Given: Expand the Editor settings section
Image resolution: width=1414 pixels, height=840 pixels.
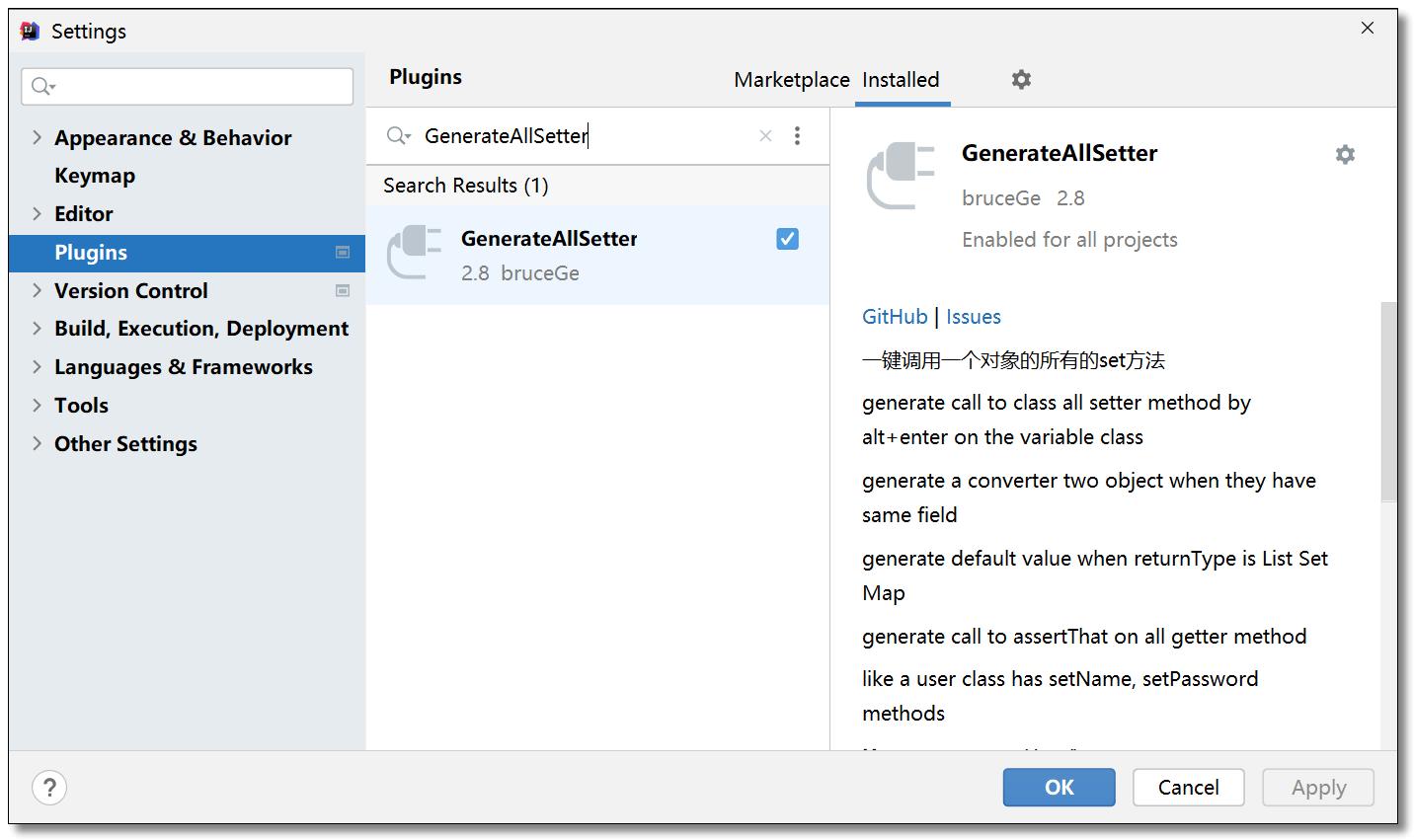Looking at the screenshot, I should coord(37,213).
